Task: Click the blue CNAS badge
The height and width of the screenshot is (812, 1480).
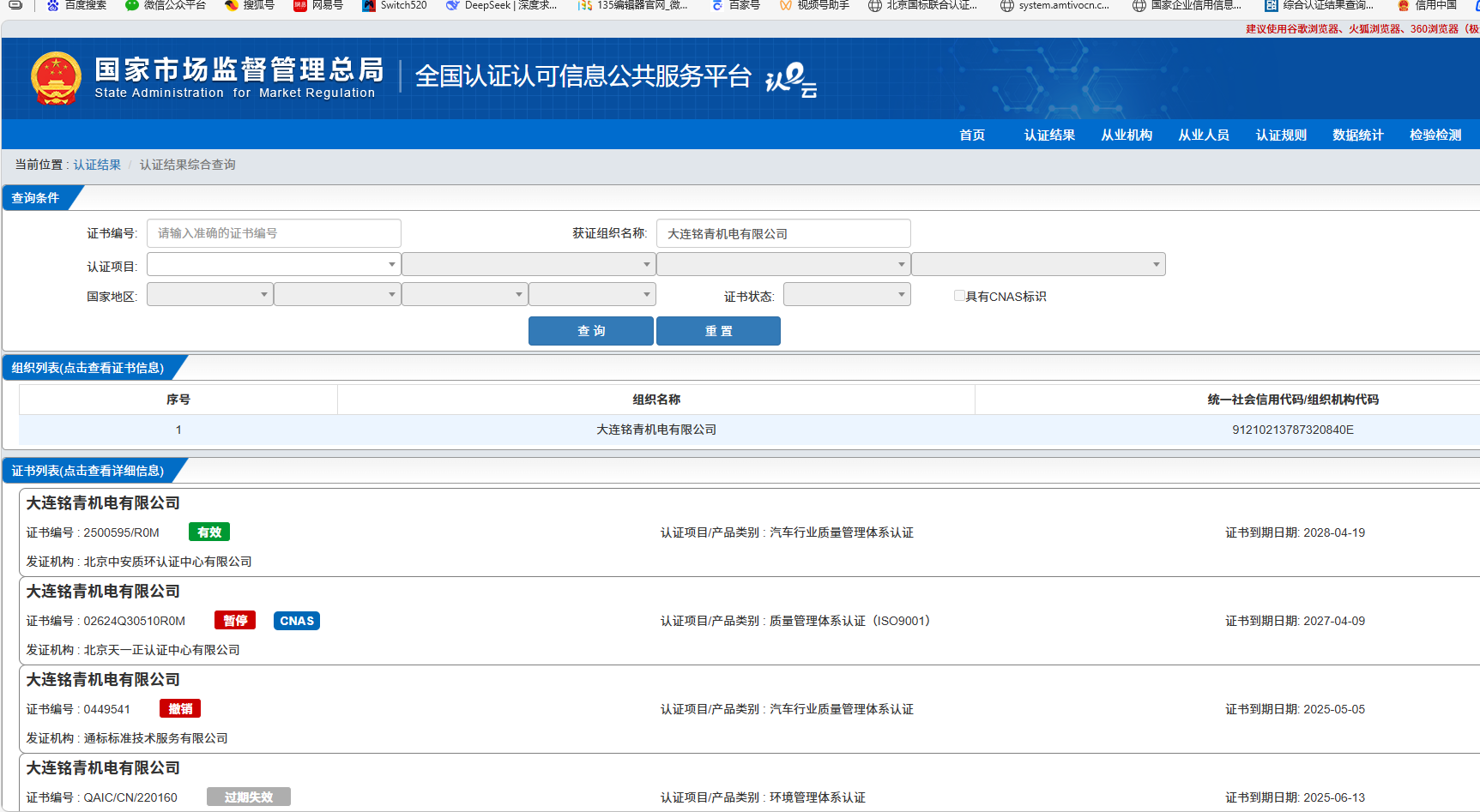Action: (x=297, y=621)
